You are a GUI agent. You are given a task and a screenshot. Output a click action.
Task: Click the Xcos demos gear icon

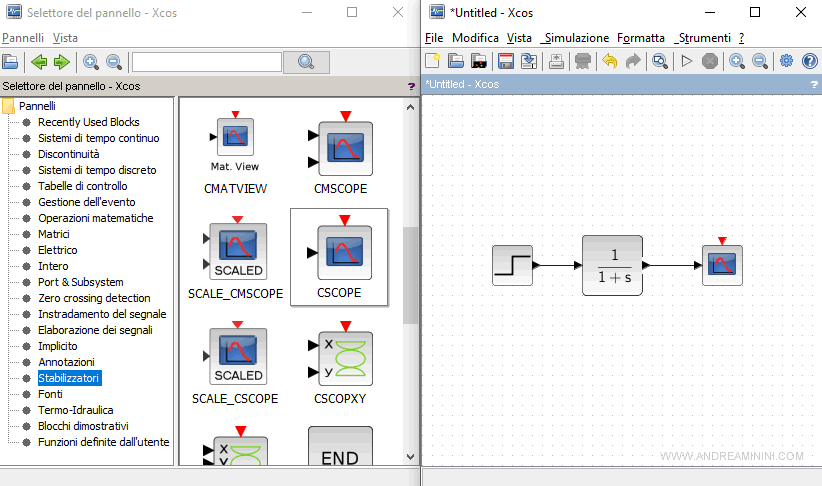tap(786, 61)
